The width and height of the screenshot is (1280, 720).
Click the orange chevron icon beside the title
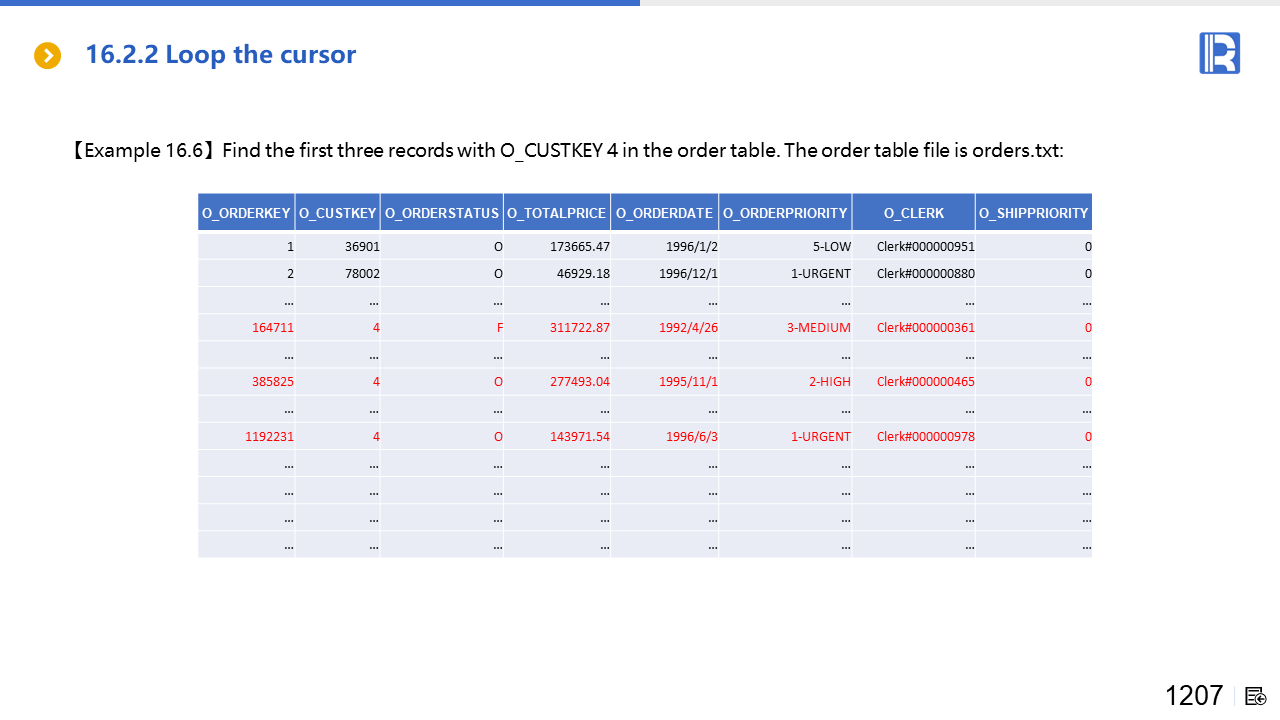pyautogui.click(x=47, y=56)
